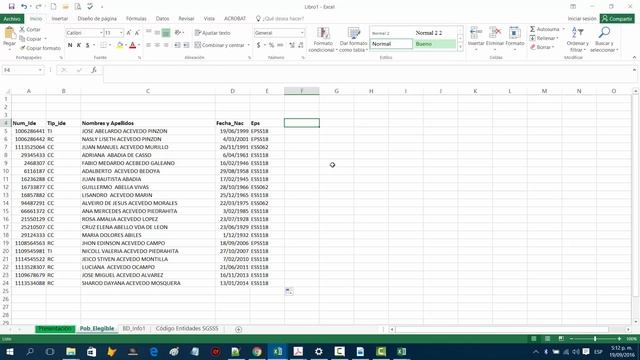This screenshot has width=640, height=360.
Task: Switch to the Datos tab
Action: click(162, 19)
